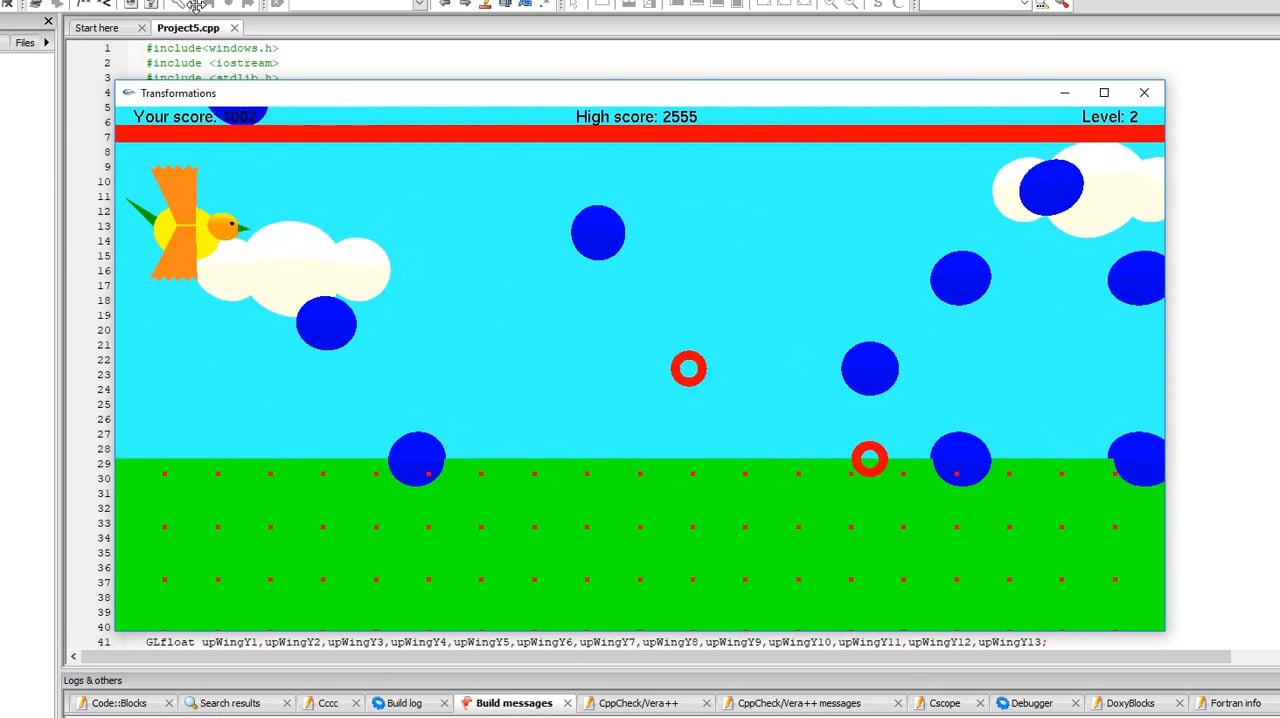The width and height of the screenshot is (1280, 718).
Task: Click the Transformations window title icon
Action: tap(128, 93)
